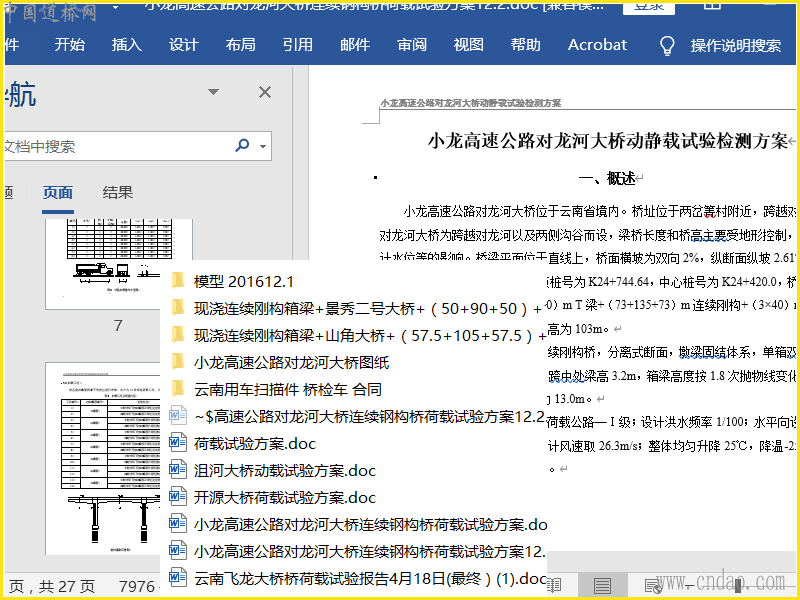Viewport: 800px width, 600px height.
Task: Close the navigation pane
Action: (x=265, y=92)
